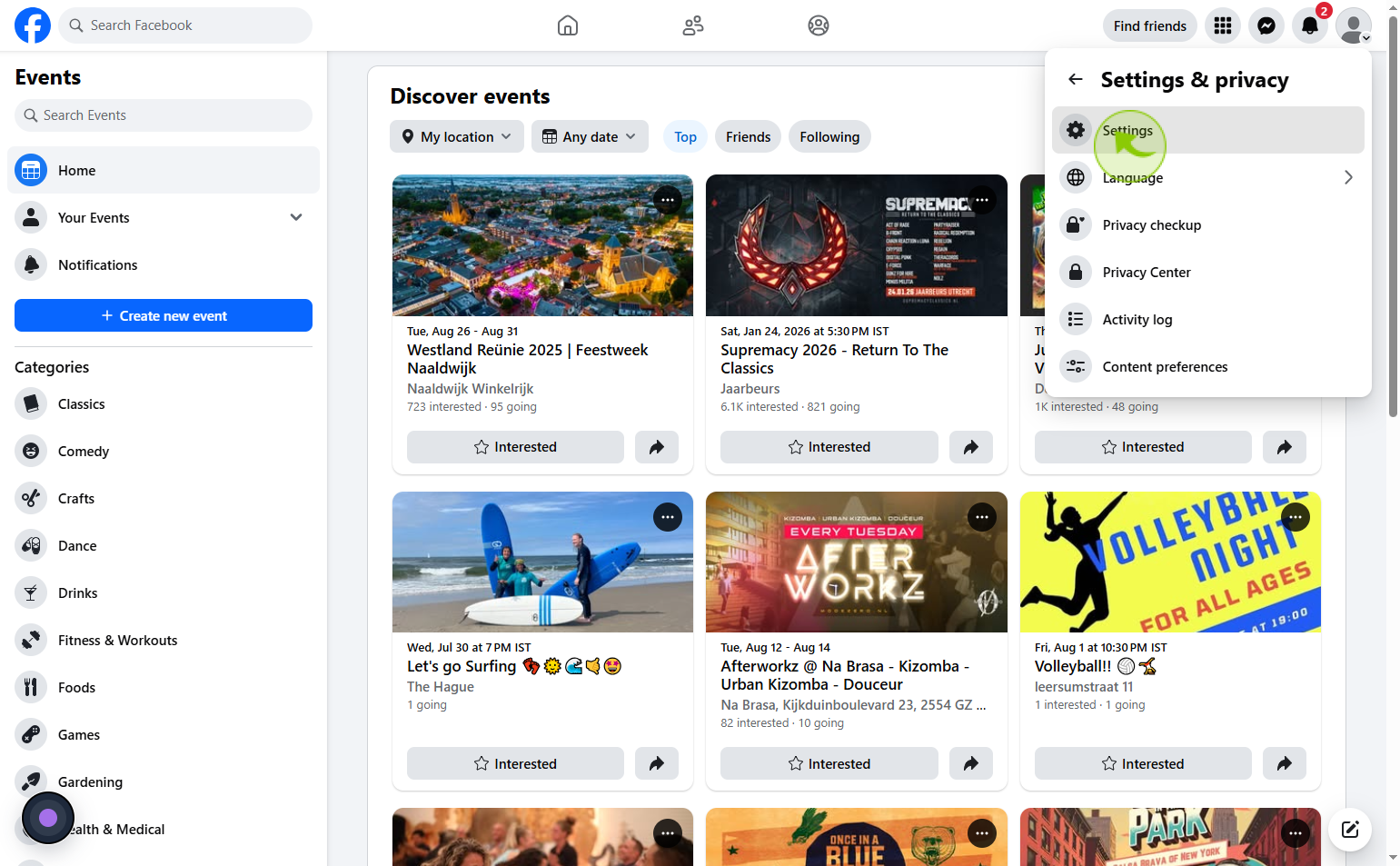Switch to the Following filter tab

tap(829, 136)
